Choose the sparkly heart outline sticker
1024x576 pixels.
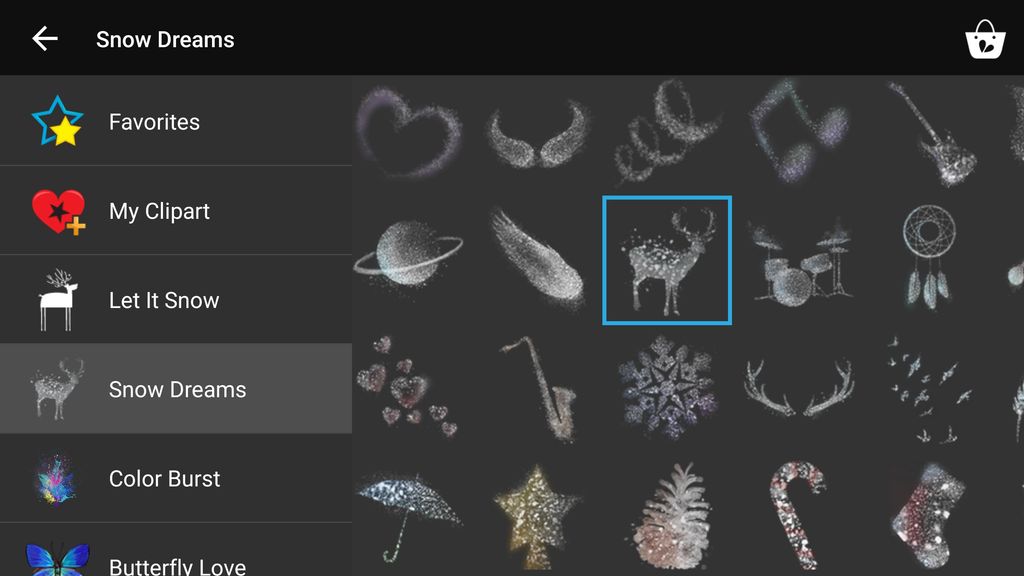[x=408, y=133]
